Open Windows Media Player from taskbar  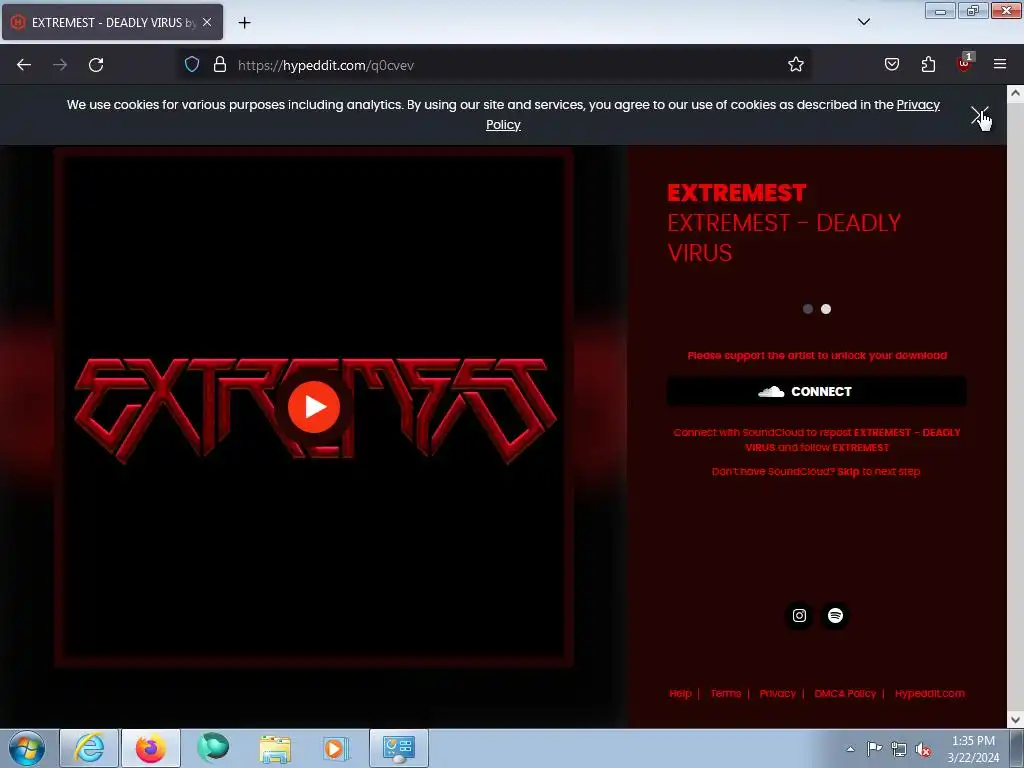pos(337,748)
